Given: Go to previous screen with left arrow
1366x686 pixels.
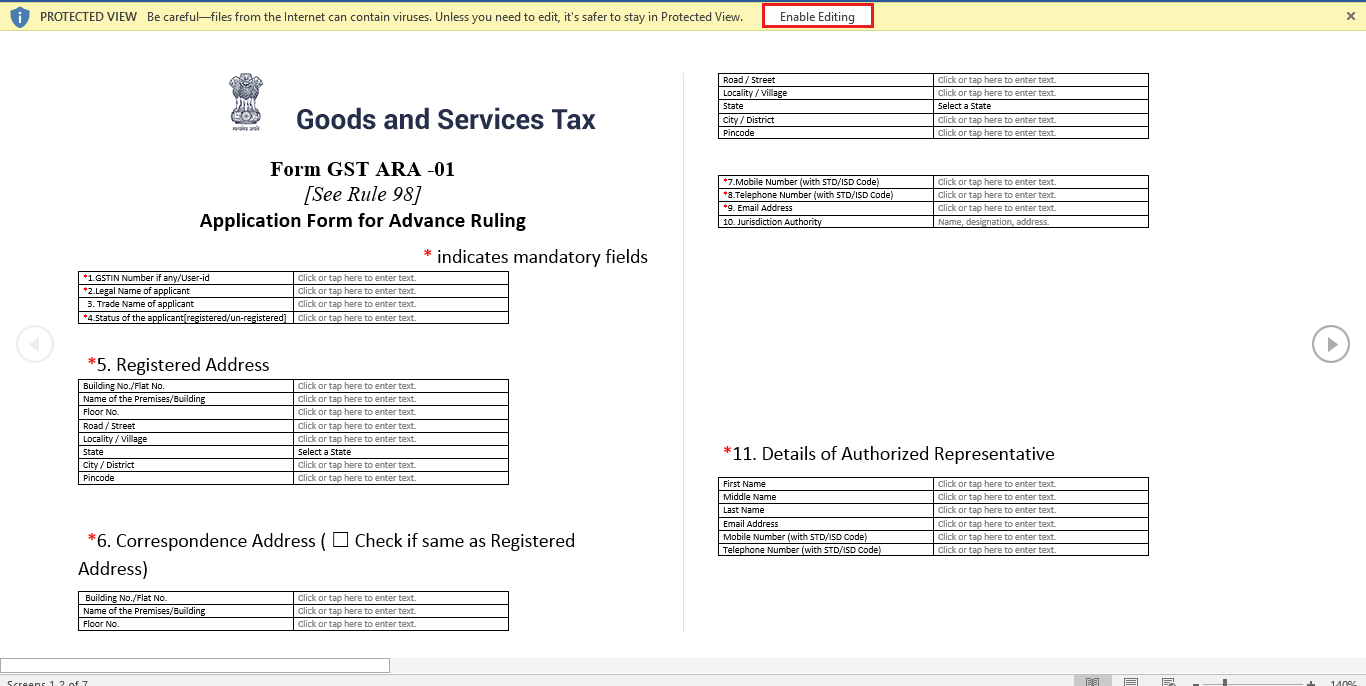Looking at the screenshot, I should click(x=35, y=343).
